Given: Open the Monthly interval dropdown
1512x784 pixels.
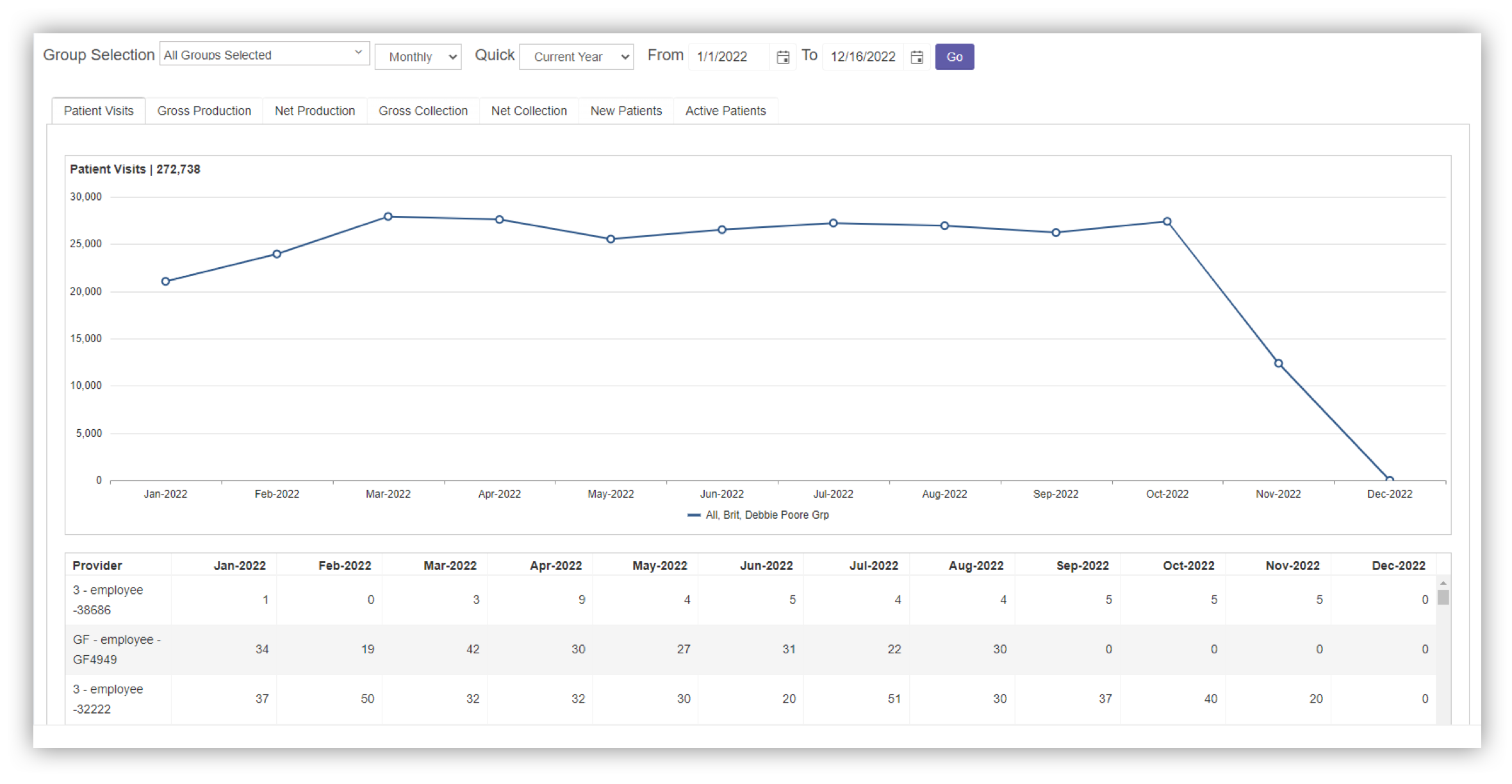Looking at the screenshot, I should tap(418, 57).
